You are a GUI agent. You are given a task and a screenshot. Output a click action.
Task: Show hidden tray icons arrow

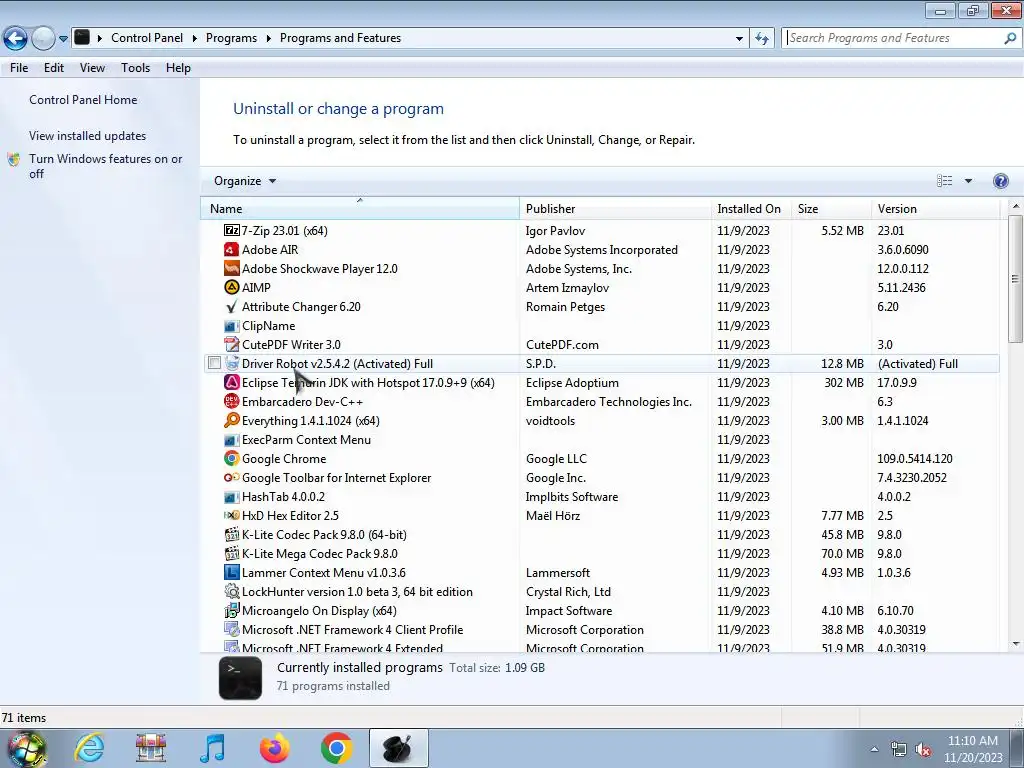tap(874, 749)
